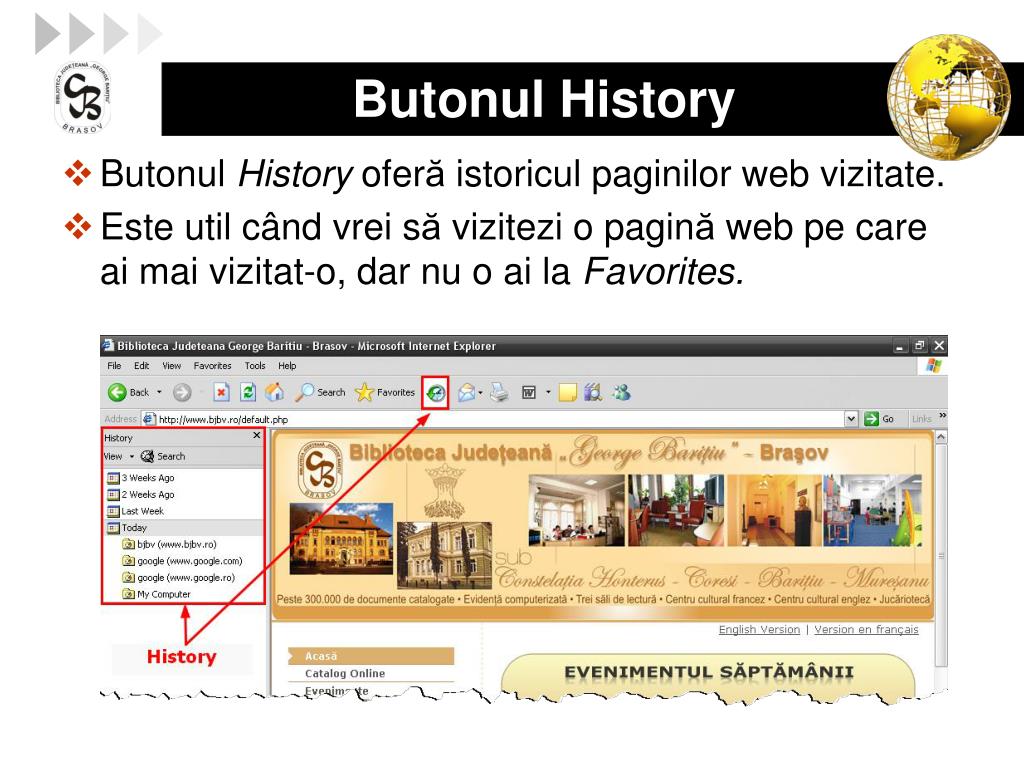
Task: Collapse the Today history folder
Action: point(127,528)
